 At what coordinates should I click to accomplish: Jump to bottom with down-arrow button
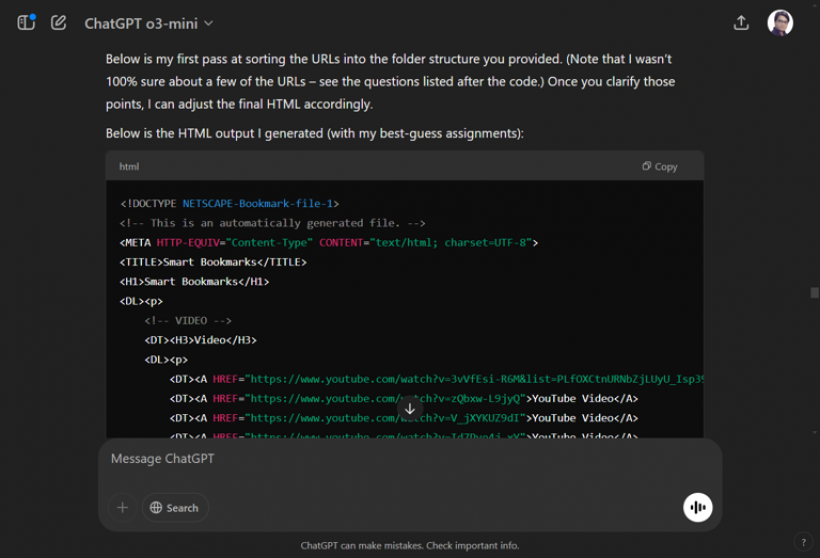(410, 408)
